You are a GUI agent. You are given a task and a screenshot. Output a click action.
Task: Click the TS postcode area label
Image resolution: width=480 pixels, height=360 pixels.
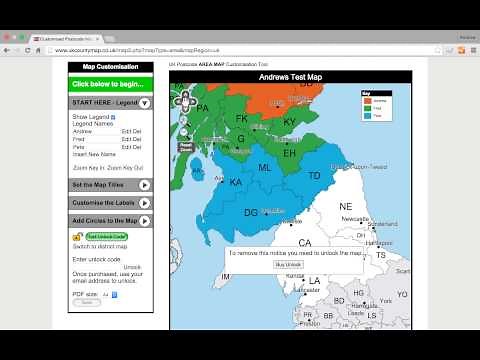381,255
